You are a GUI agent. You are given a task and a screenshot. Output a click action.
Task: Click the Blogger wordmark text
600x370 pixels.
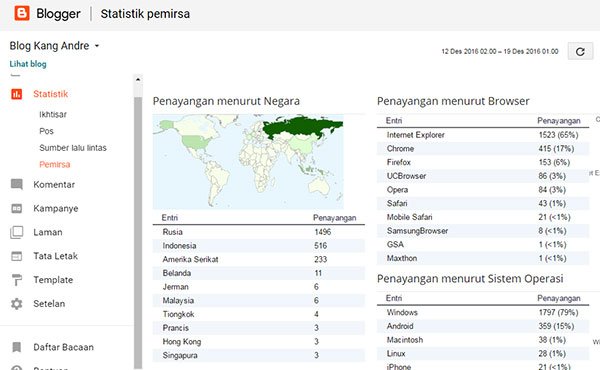coord(58,14)
